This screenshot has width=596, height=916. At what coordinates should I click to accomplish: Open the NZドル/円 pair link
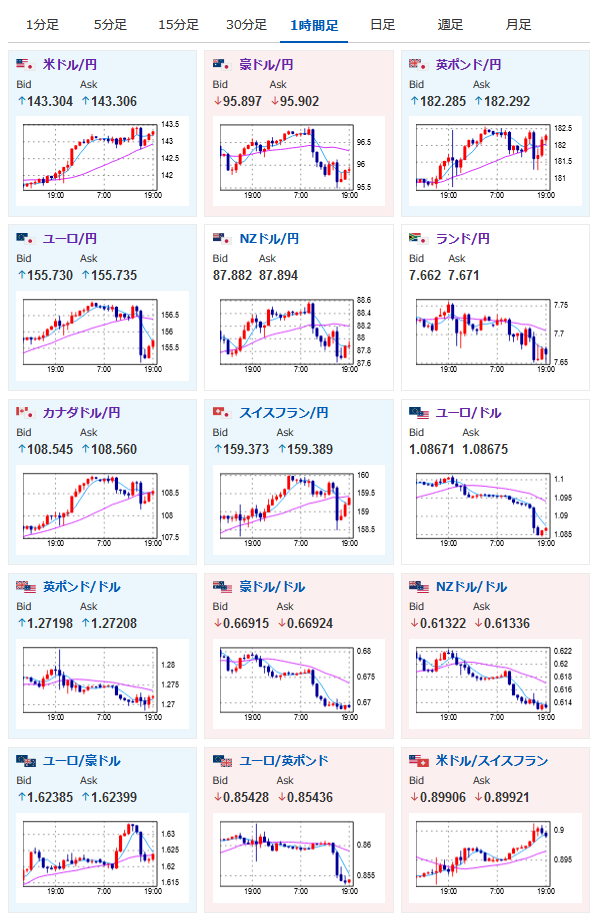(x=269, y=238)
